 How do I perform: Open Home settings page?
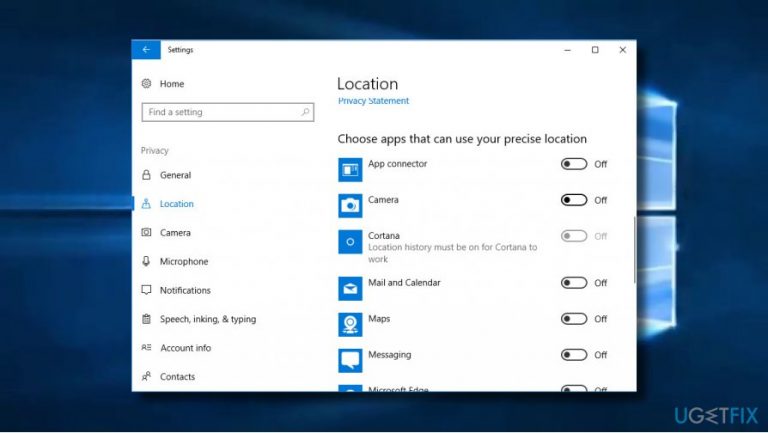point(172,84)
